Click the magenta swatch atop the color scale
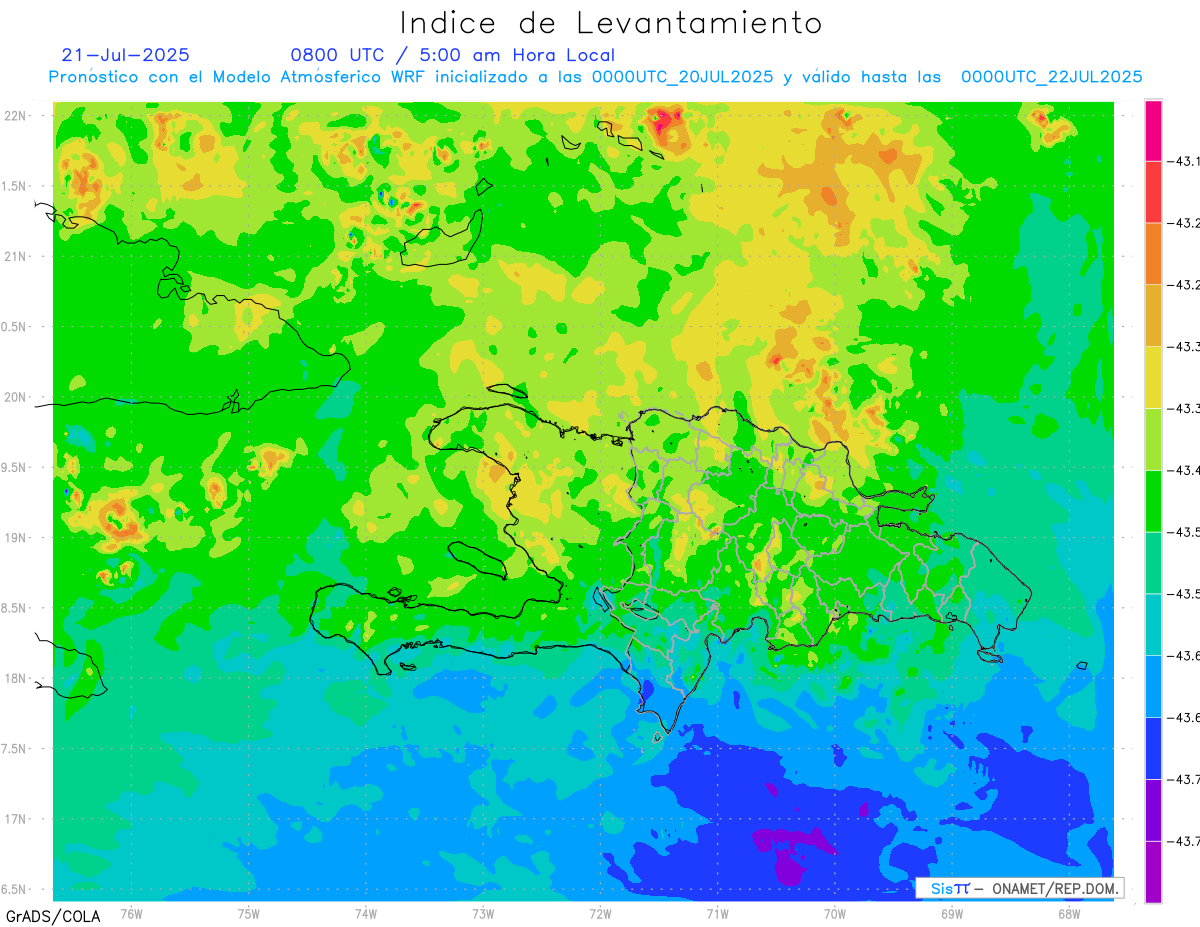This screenshot has width=1200, height=927. 1153,131
